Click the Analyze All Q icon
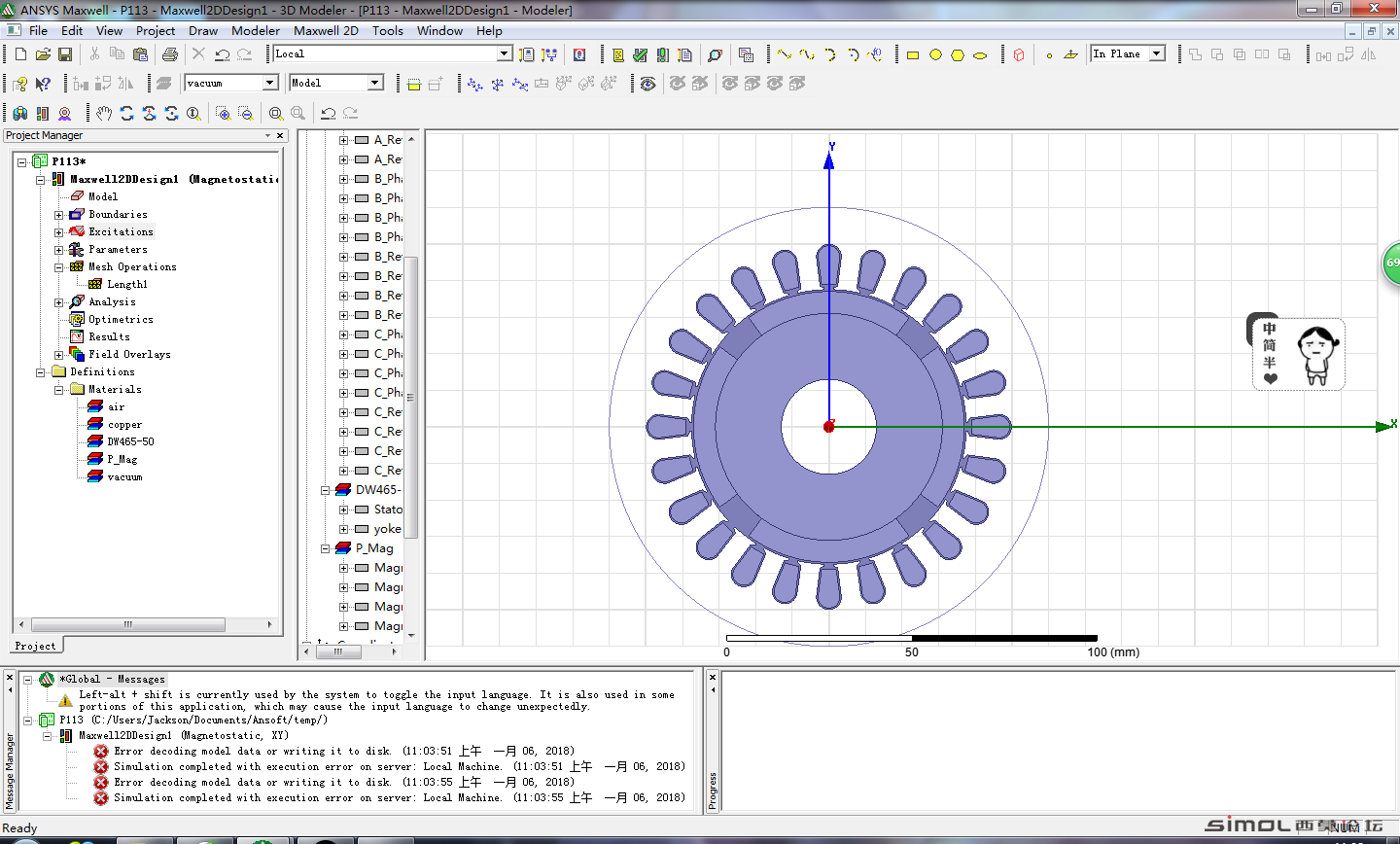 pos(579,54)
